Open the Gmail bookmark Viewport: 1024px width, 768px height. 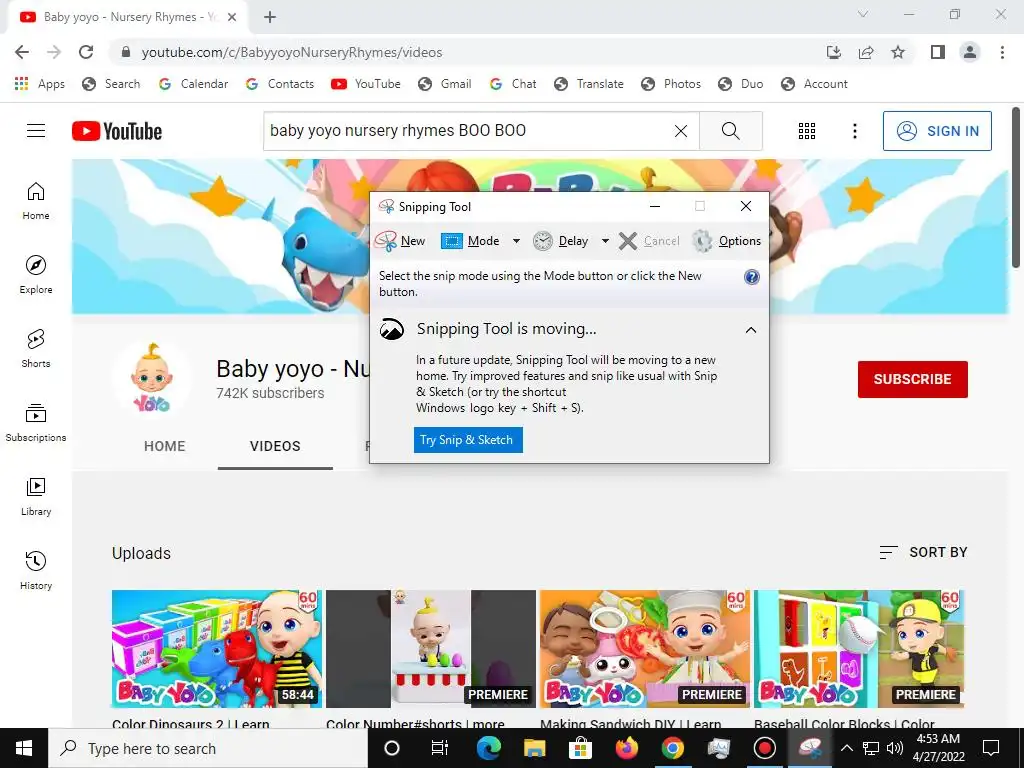[x=445, y=84]
